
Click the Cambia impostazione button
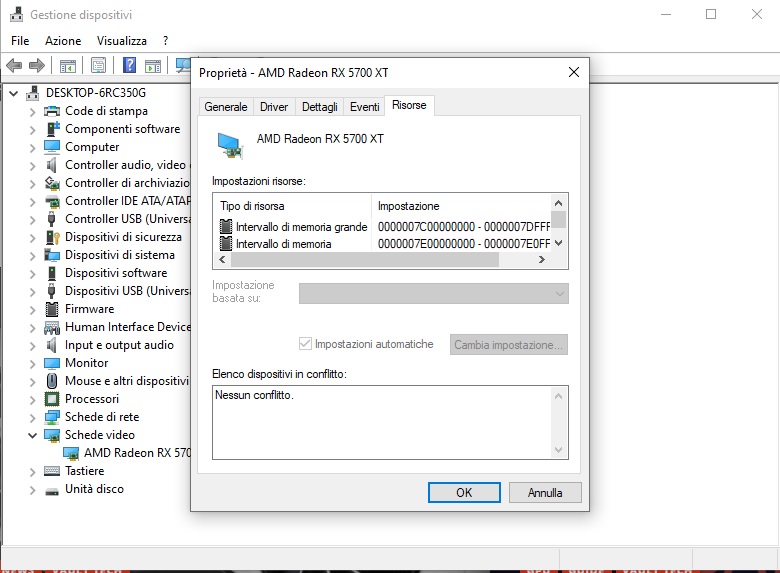coord(508,344)
